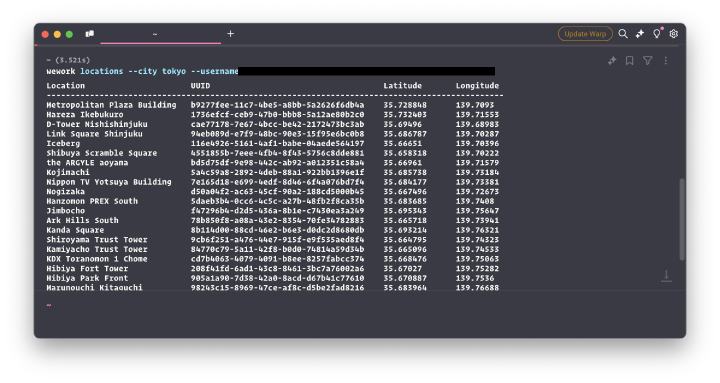Image resolution: width=720 pixels, height=383 pixels.
Task: Click the Iceberg location name
Action: [63, 143]
